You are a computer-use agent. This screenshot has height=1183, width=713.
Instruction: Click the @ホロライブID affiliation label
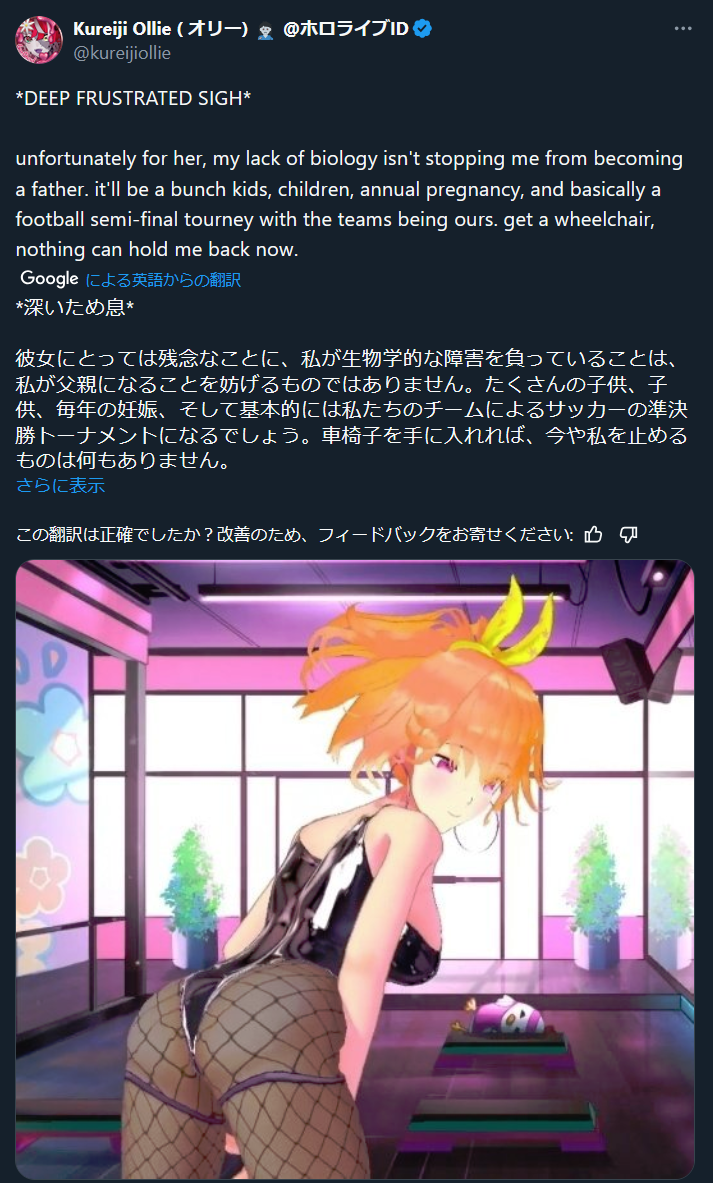click(x=346, y=29)
